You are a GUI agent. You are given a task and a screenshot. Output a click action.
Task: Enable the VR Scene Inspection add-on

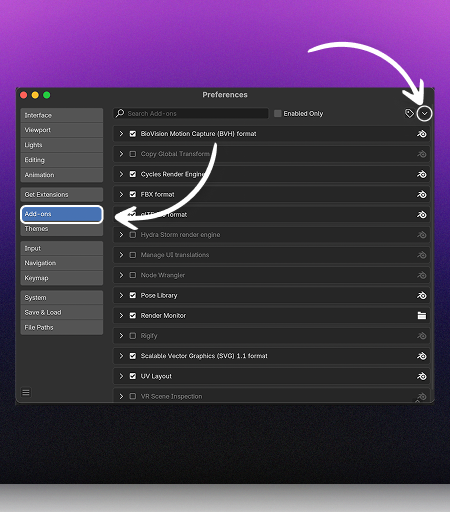click(133, 396)
